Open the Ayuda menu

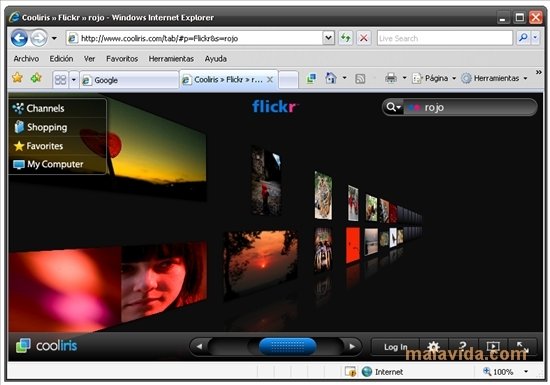(x=216, y=59)
